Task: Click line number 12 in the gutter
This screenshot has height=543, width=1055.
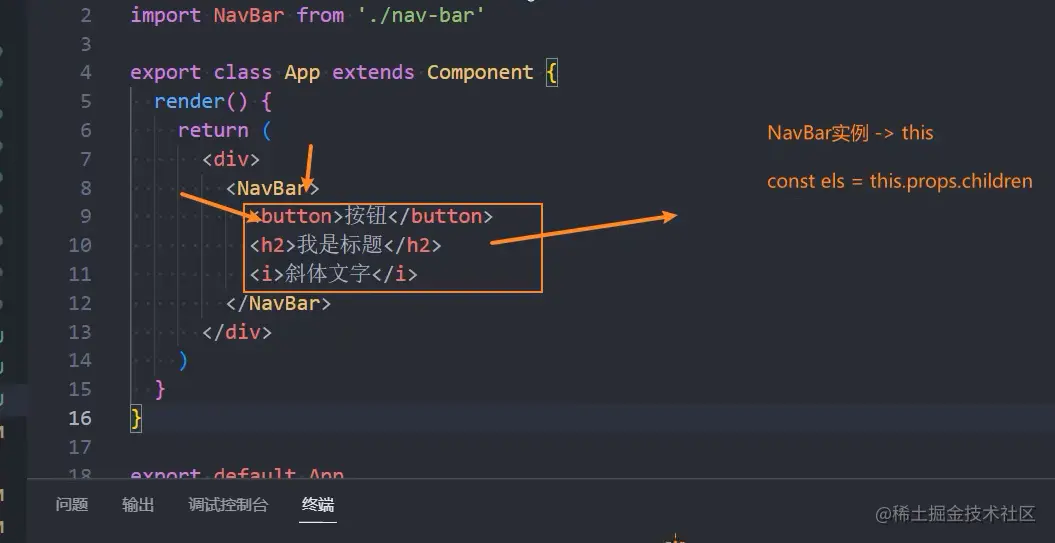Action: coord(80,303)
